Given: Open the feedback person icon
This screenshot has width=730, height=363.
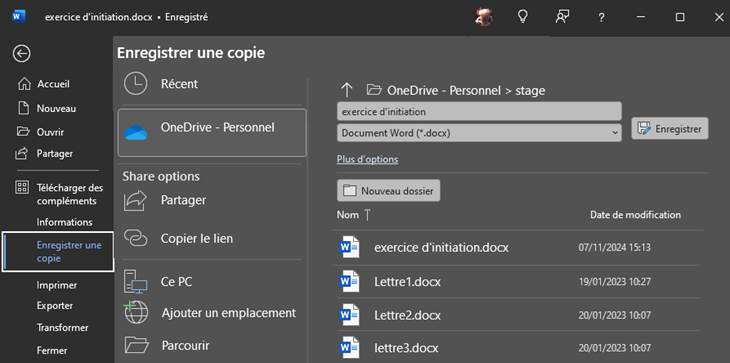Looking at the screenshot, I should coord(562,17).
